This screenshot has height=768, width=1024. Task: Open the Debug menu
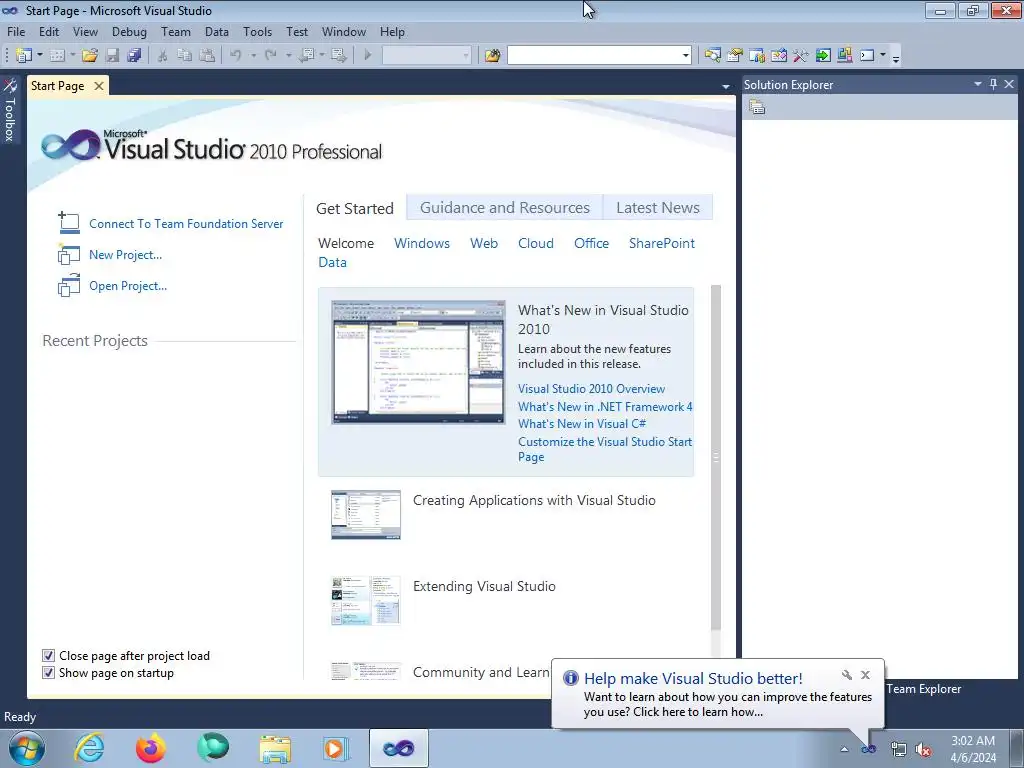(129, 31)
